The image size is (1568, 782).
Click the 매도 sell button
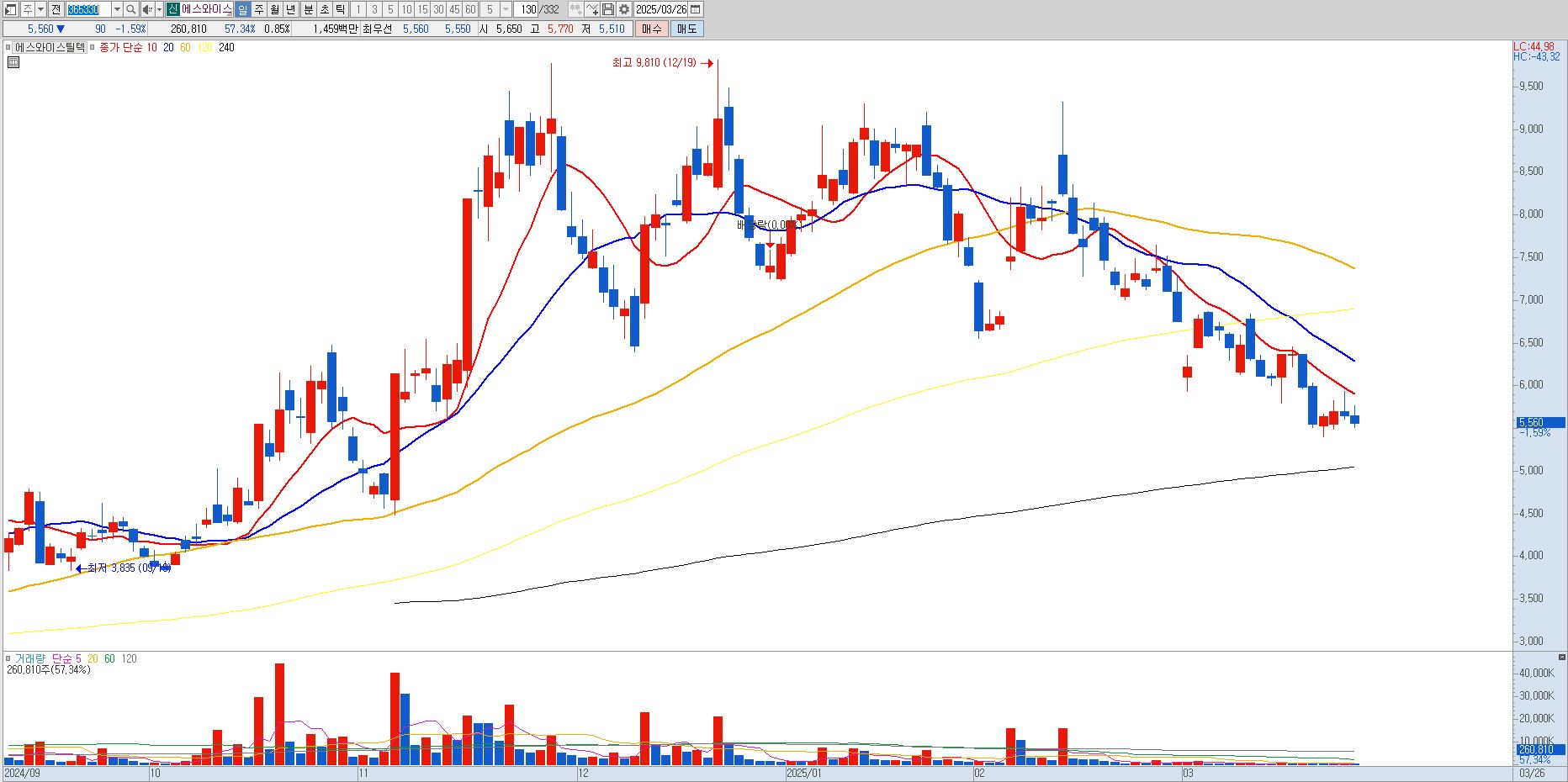pyautogui.click(x=686, y=29)
